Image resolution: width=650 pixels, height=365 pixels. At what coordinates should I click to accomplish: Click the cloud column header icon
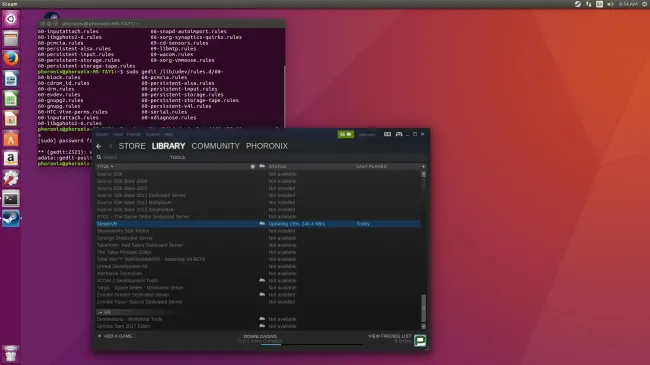[x=262, y=166]
